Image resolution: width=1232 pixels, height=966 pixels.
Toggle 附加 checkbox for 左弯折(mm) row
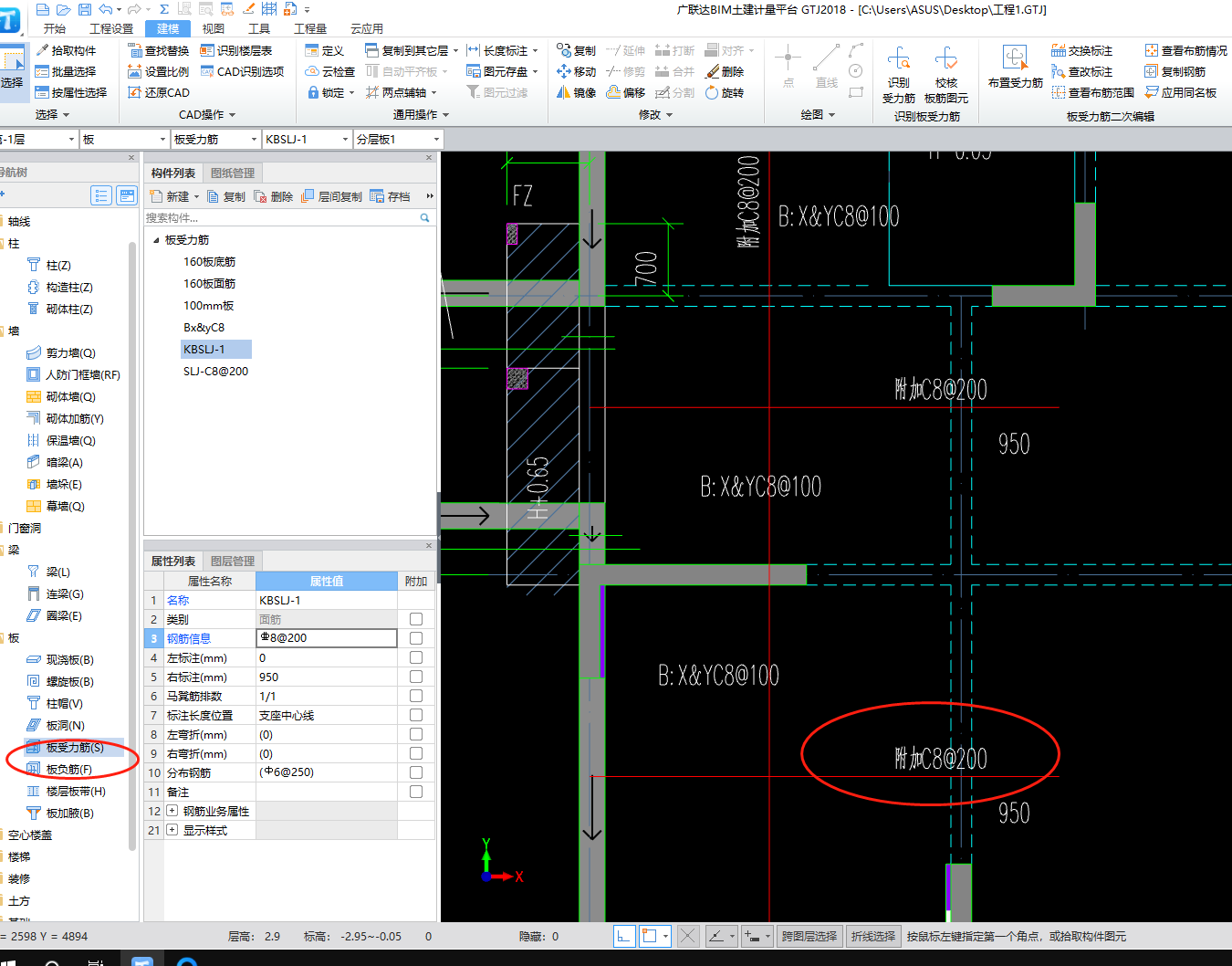(416, 734)
